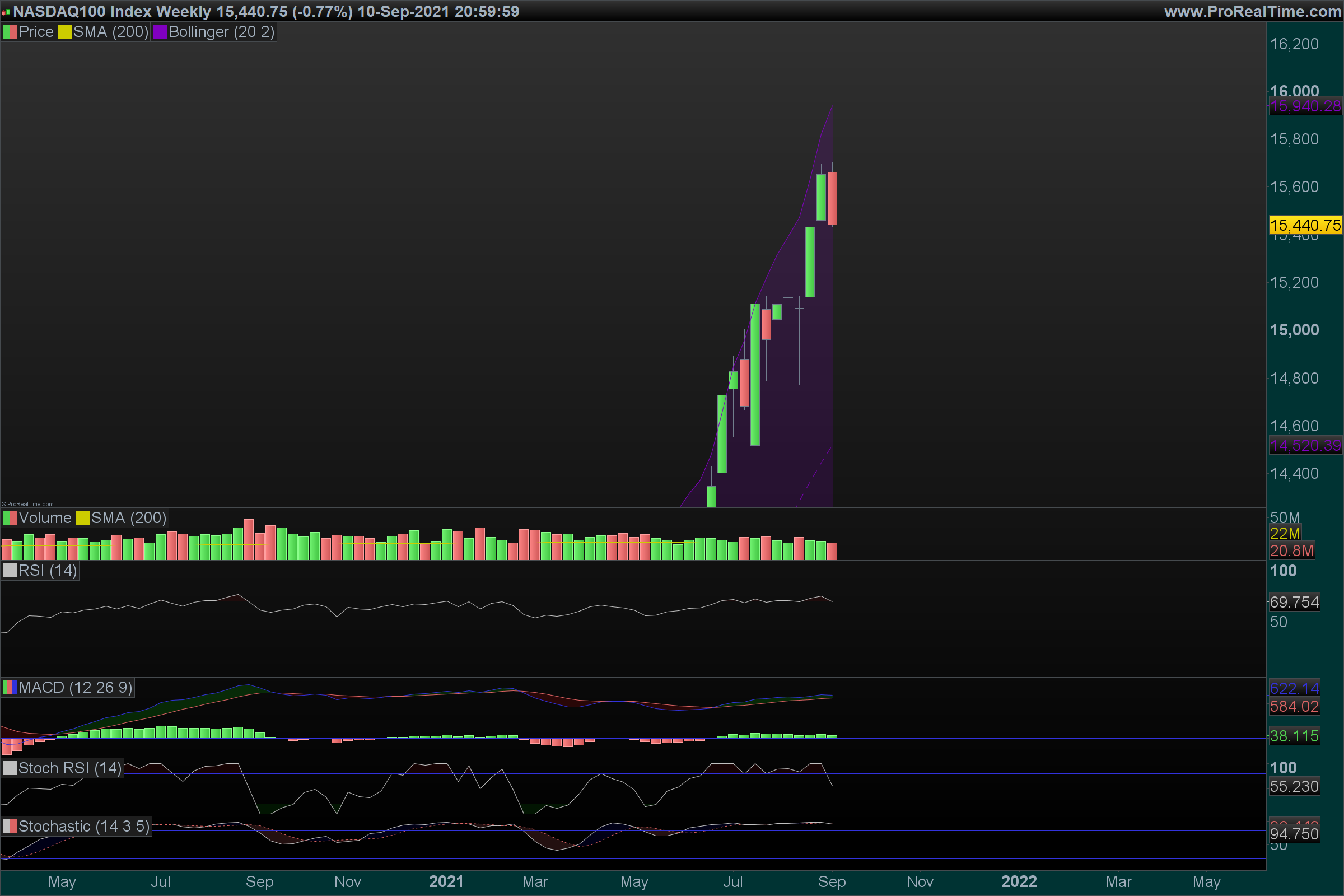Click the yellow 15,440.75 current price tag
Viewport: 1344px width, 896px height.
1305,225
